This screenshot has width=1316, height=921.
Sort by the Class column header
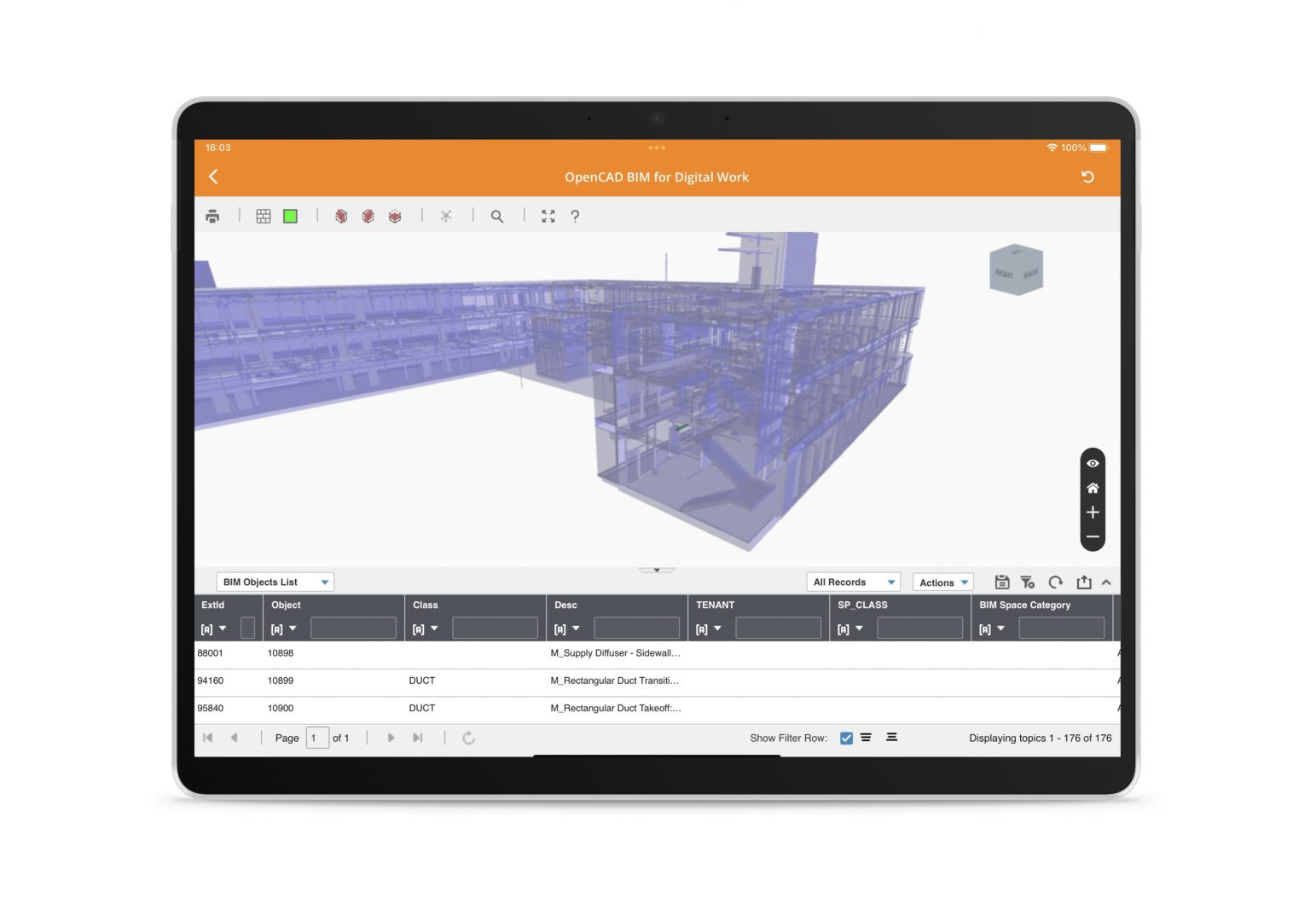click(x=426, y=605)
